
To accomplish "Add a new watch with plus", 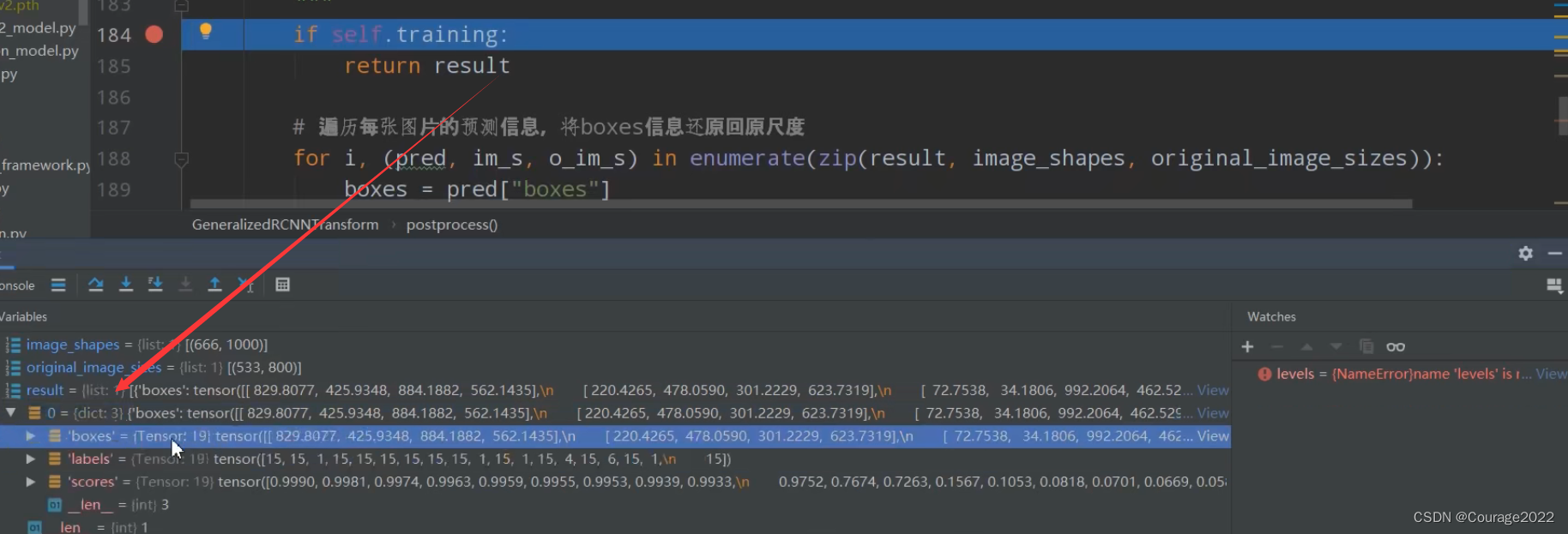I will (x=1248, y=346).
